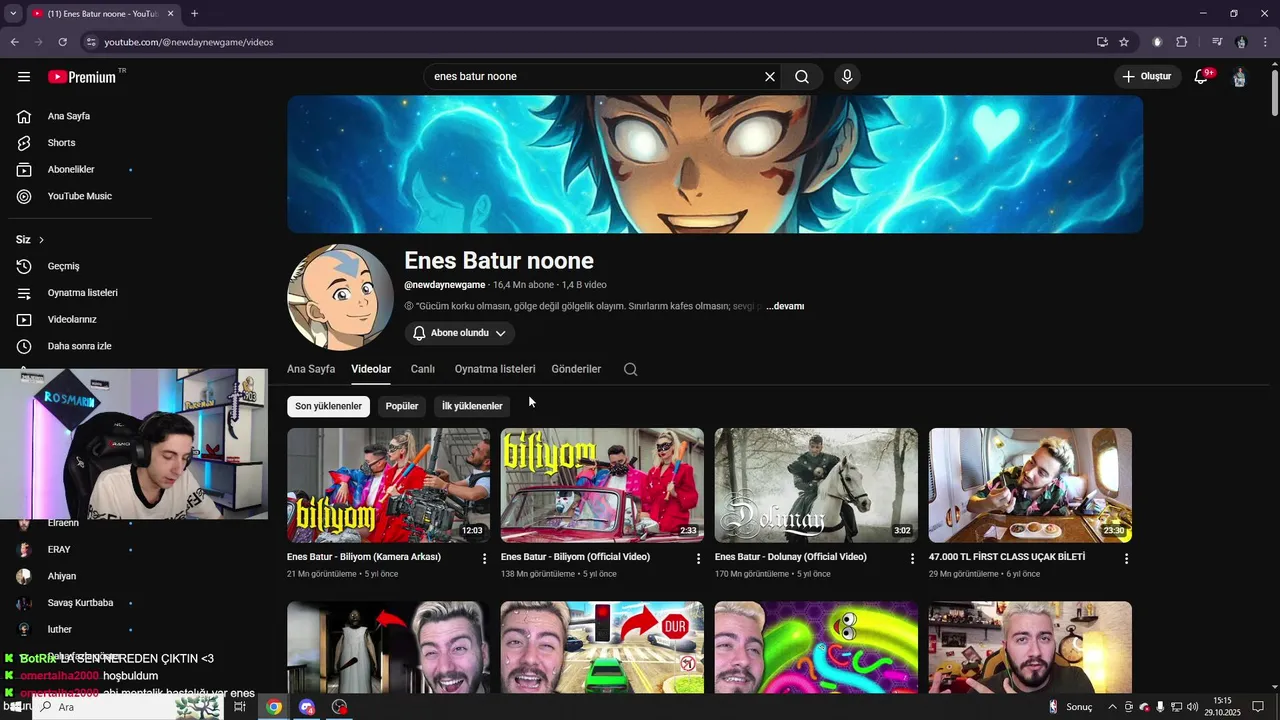1280x720 pixels.
Task: Open Enes Batur - Dolunay video title
Action: 790,557
